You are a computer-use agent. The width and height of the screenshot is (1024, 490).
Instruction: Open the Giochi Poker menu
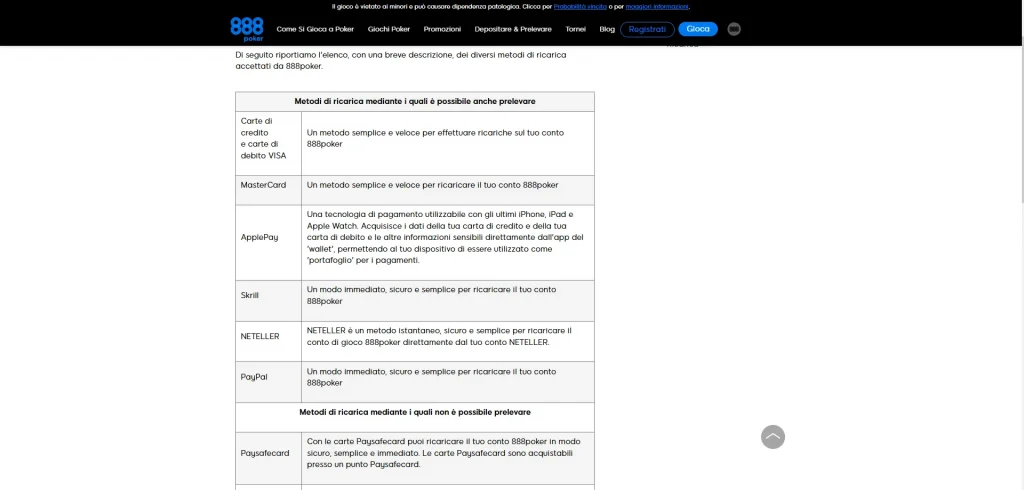389,29
